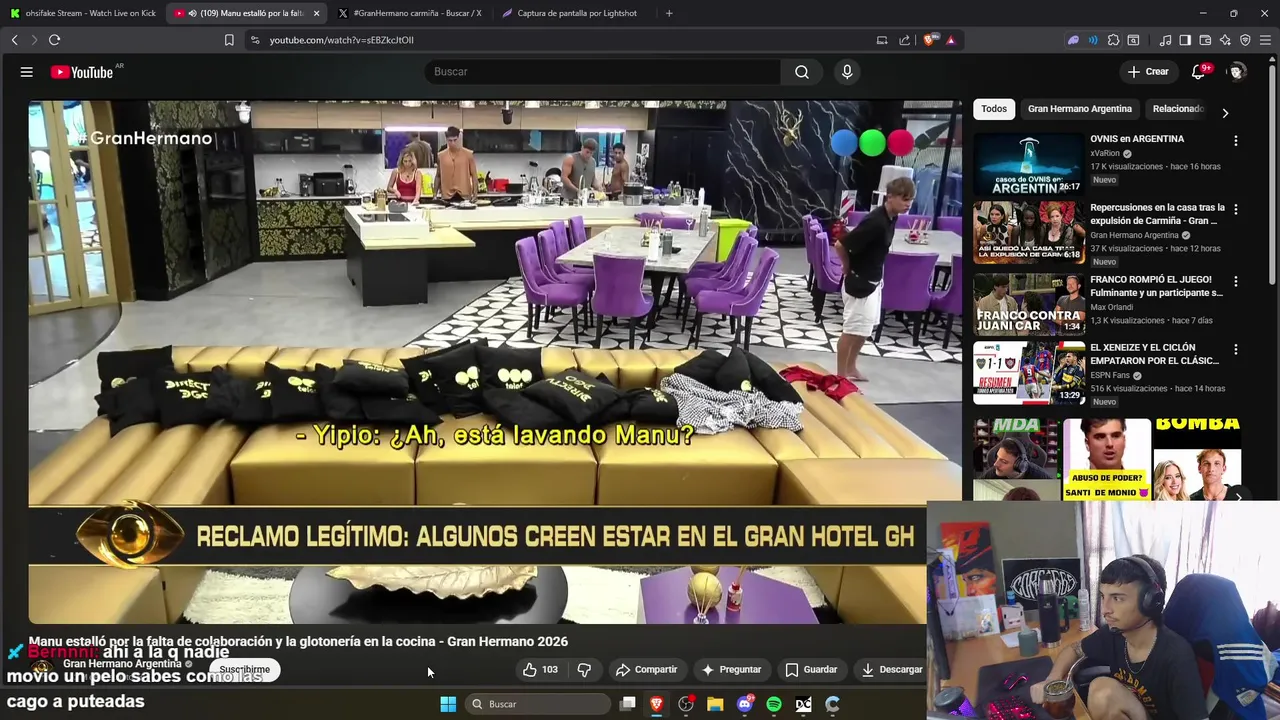Select the Relacionado filter chip
The width and height of the screenshot is (1280, 720).
(1178, 109)
